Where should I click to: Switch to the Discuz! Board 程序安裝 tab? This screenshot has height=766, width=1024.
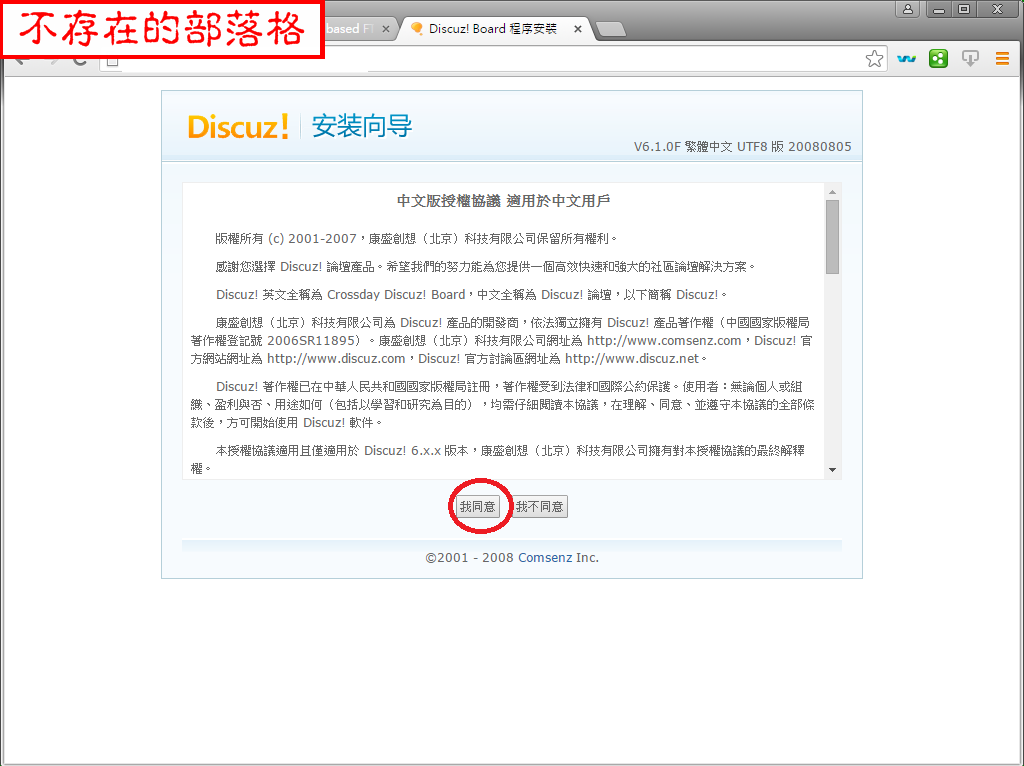[x=493, y=29]
